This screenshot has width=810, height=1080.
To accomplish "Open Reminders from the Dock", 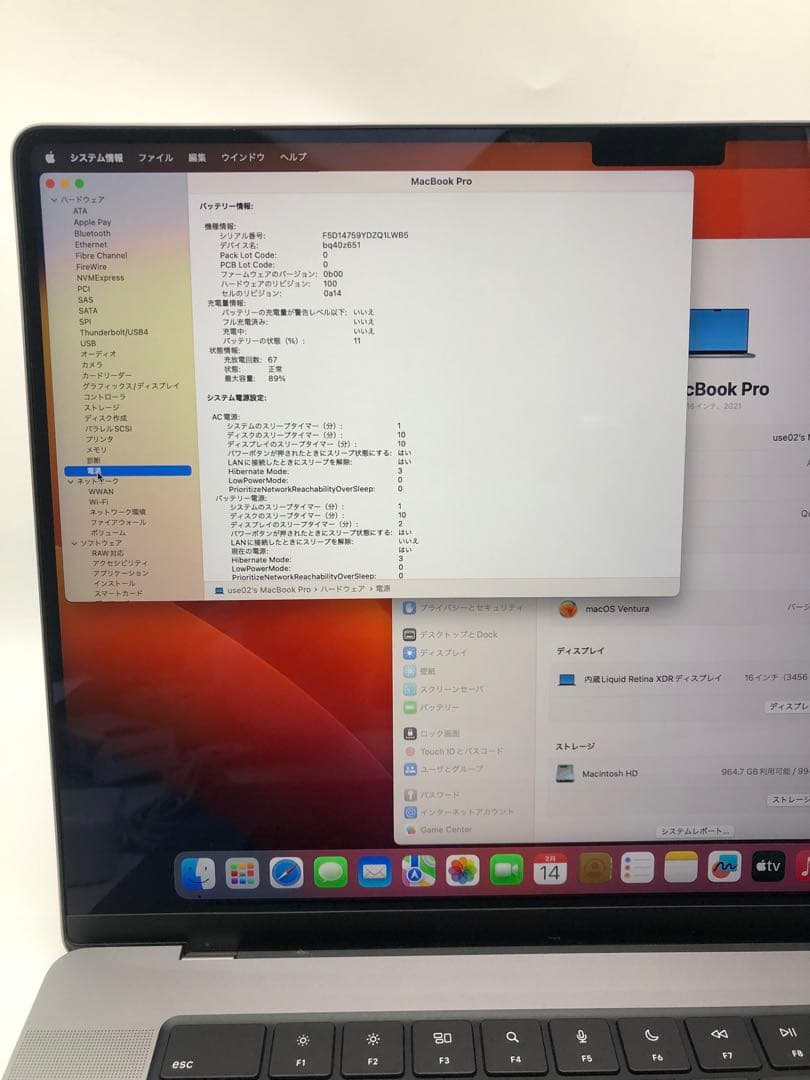I will pyautogui.click(x=638, y=869).
